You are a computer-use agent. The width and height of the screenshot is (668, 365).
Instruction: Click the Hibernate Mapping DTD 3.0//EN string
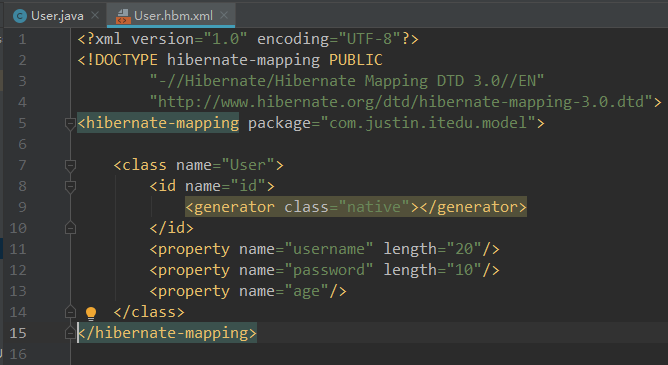click(x=347, y=81)
